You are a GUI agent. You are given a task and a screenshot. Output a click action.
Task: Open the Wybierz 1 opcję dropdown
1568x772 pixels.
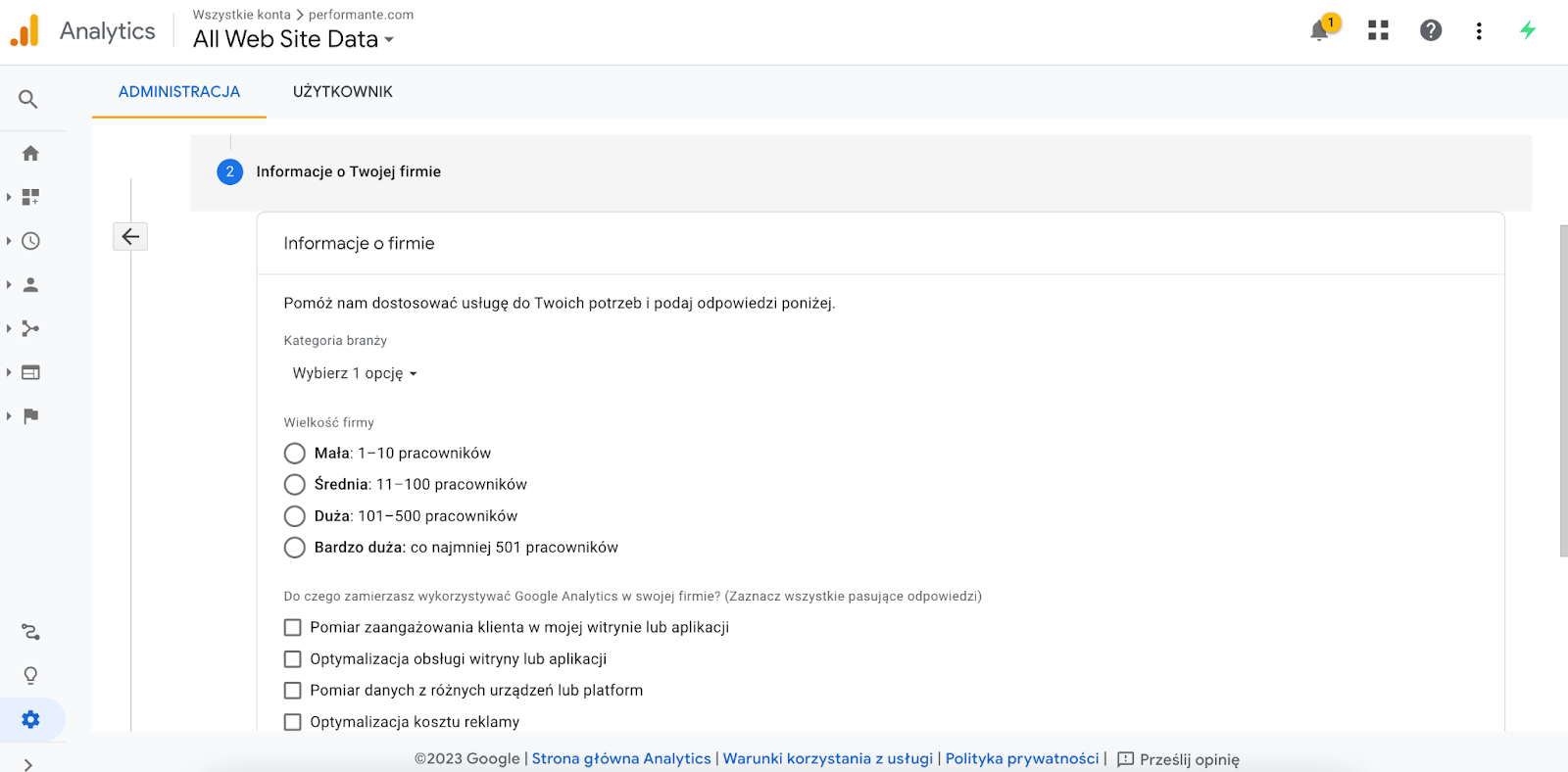[x=355, y=373]
